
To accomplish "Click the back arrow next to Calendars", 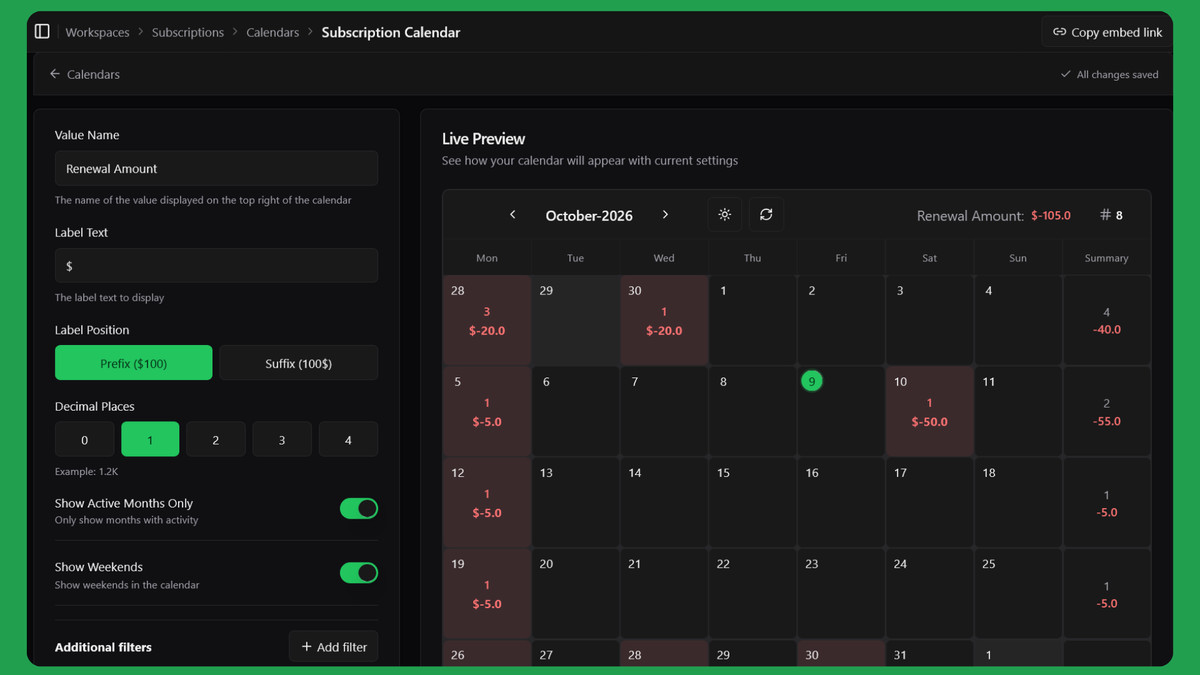I will coord(55,74).
